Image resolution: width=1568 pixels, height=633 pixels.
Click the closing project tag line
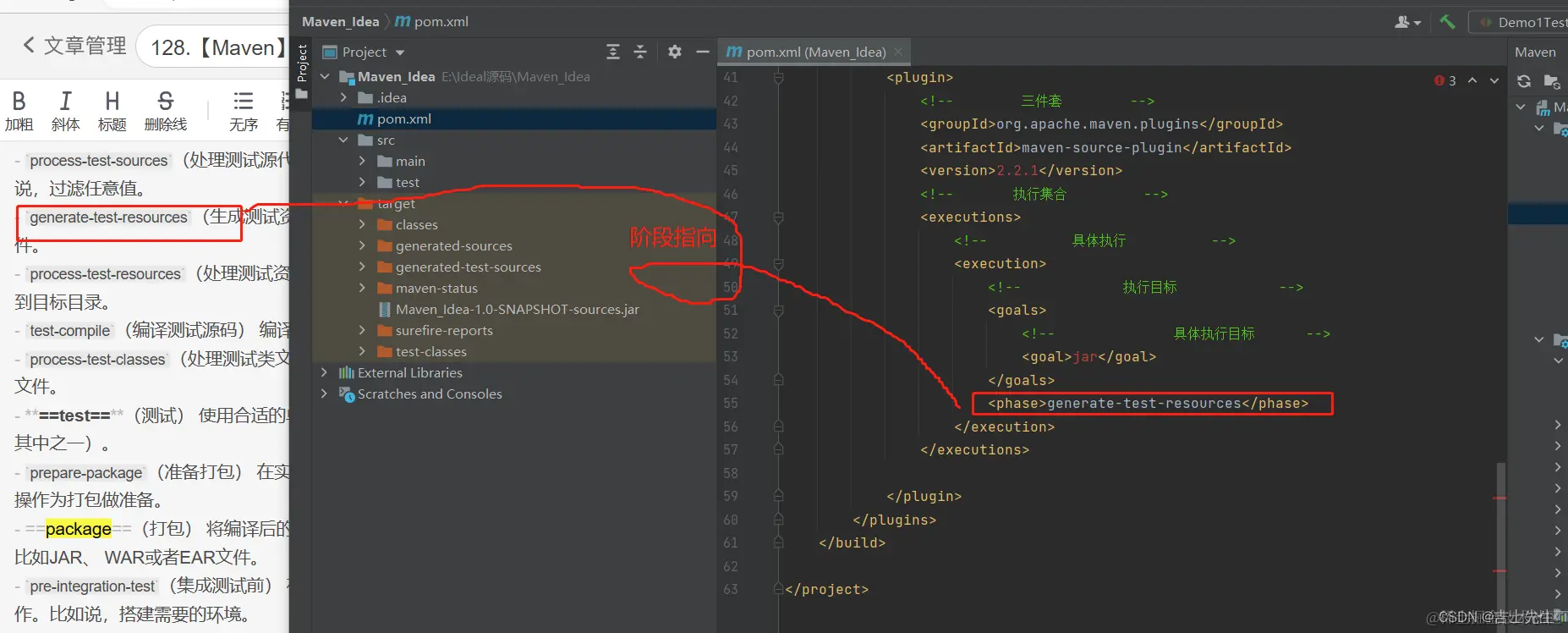point(826,590)
